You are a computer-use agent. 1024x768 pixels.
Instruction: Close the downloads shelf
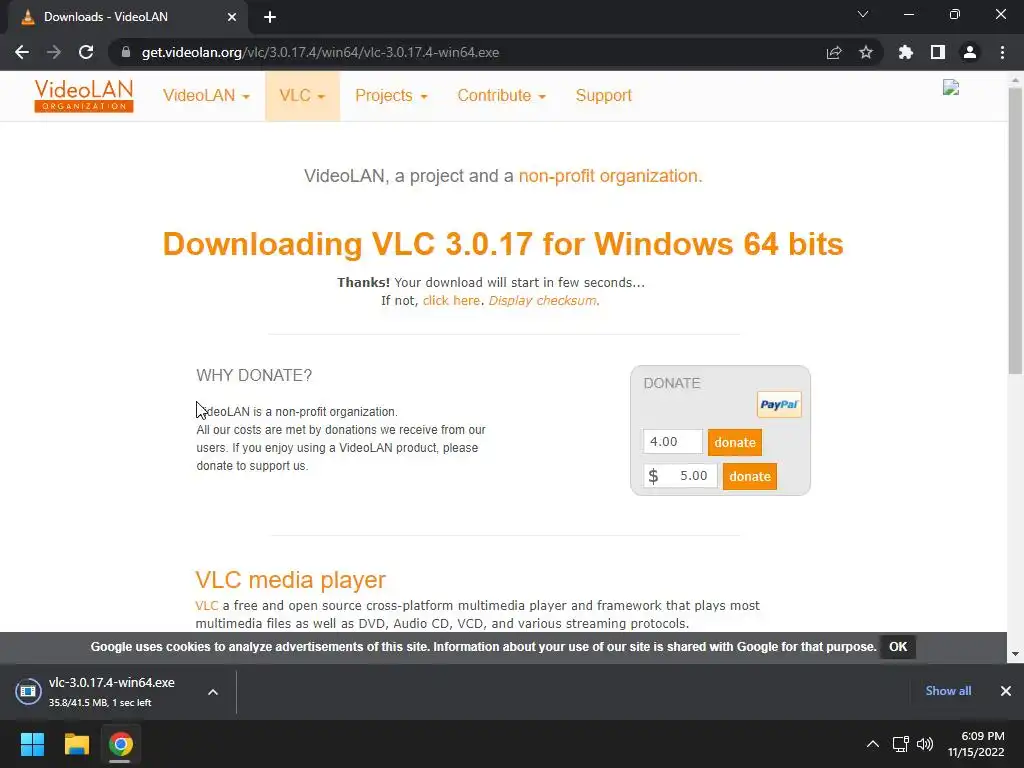coord(1006,691)
